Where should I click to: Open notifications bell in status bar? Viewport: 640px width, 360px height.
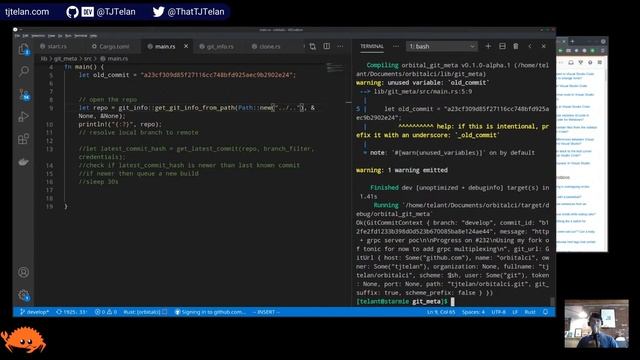545,312
